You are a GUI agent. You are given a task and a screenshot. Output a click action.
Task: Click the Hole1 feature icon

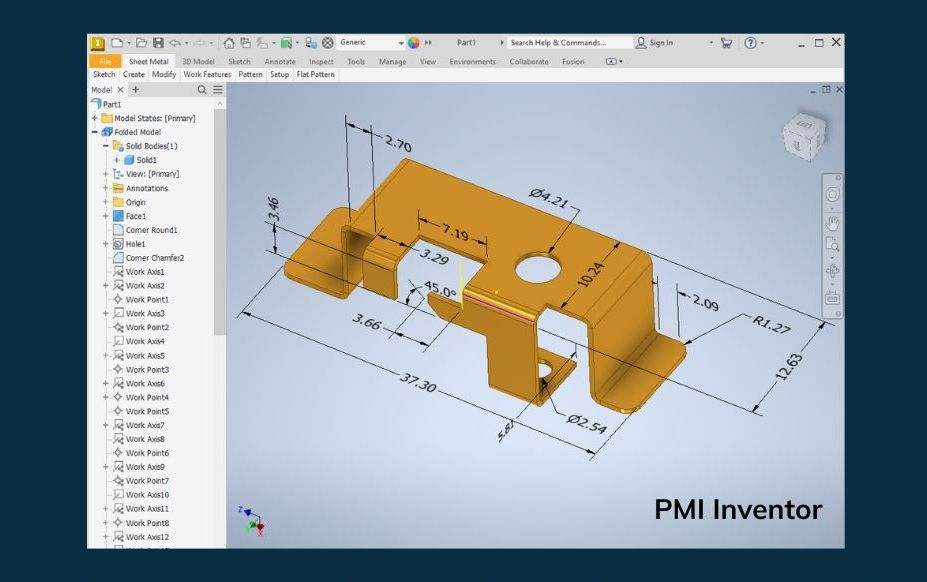(x=118, y=244)
